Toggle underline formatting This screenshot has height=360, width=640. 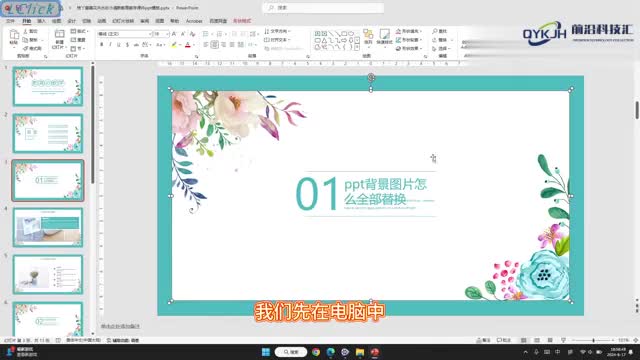coord(119,44)
